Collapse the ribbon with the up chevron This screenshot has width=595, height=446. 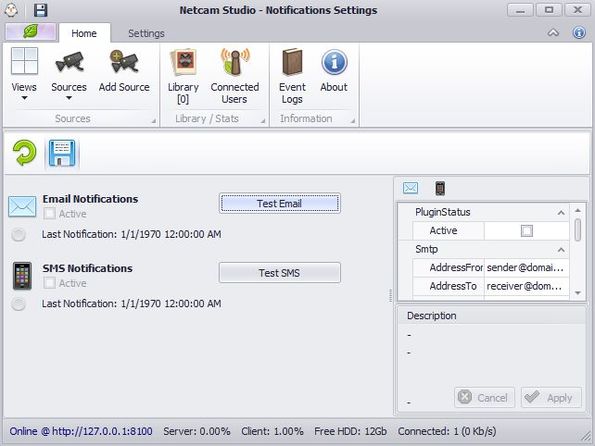pyautogui.click(x=553, y=33)
